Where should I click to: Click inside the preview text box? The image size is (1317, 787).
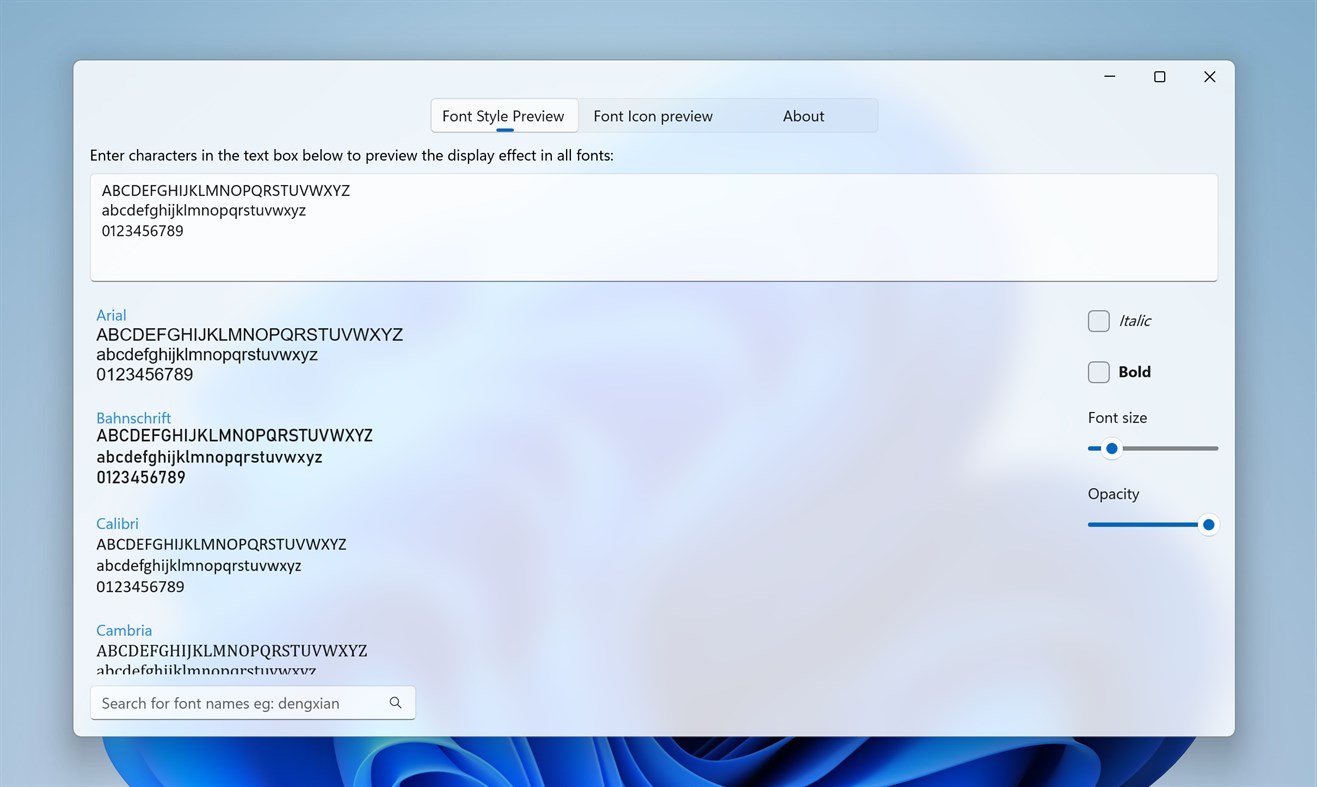(654, 227)
